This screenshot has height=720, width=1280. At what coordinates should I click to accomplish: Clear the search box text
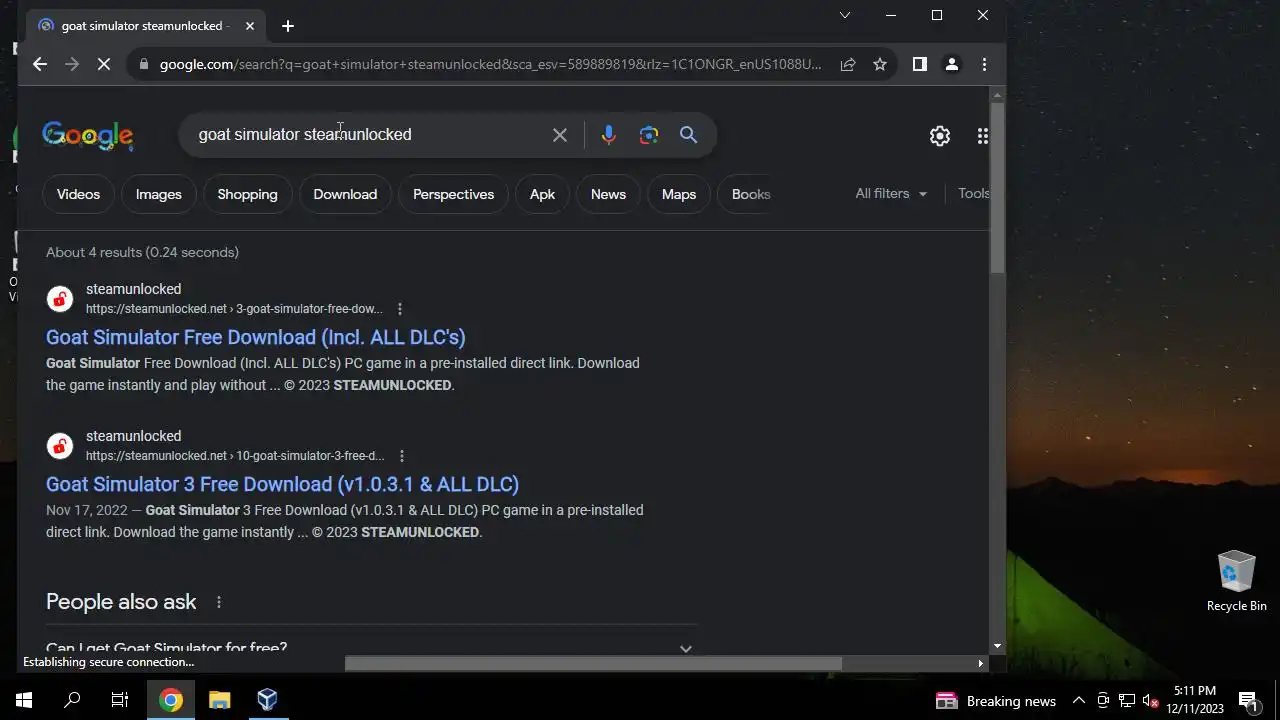tap(560, 135)
